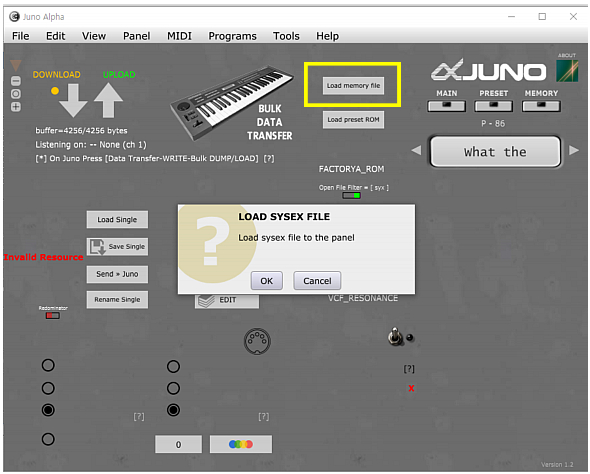
Task: Open the View menu
Action: pos(94,36)
